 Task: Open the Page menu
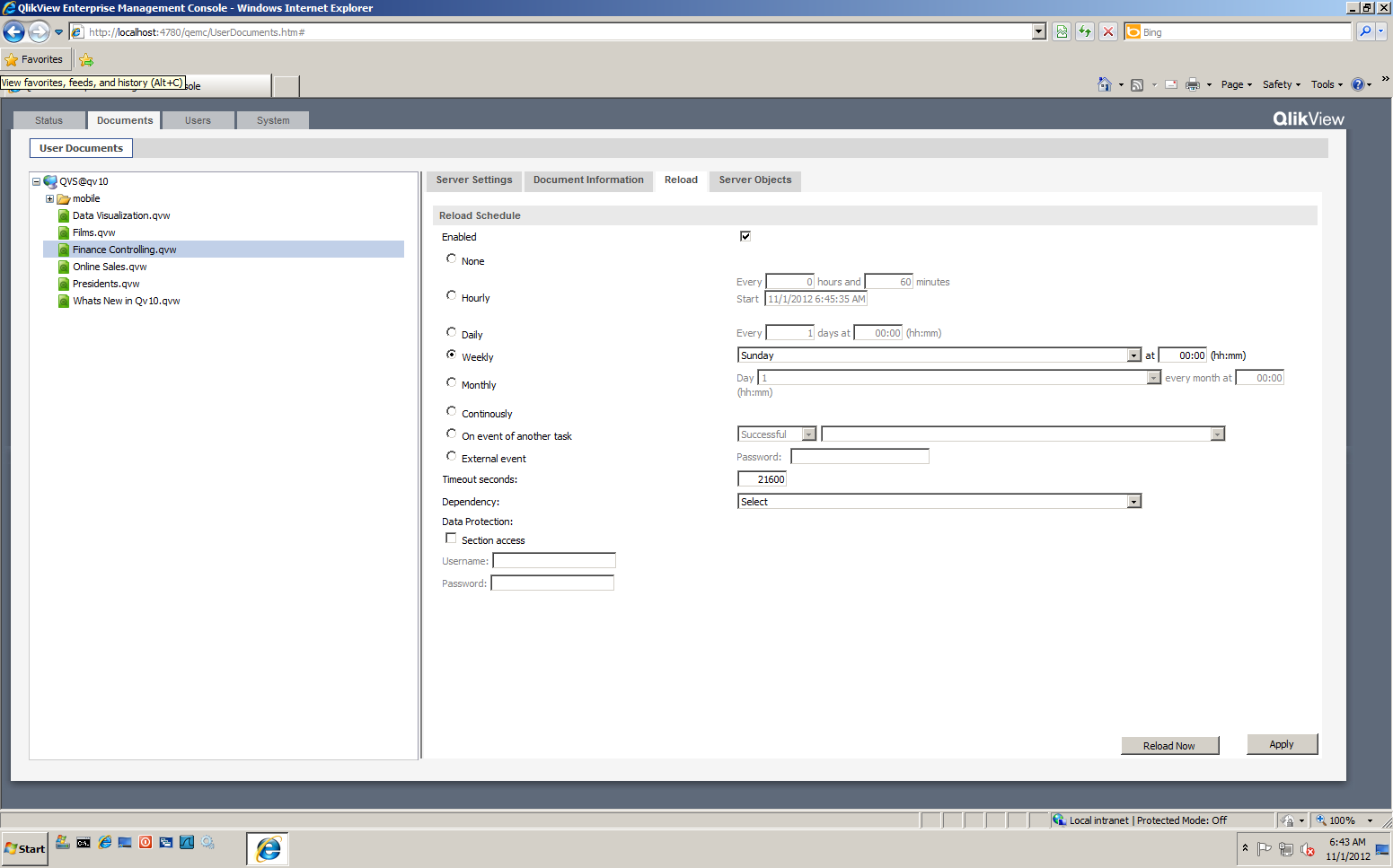(1237, 84)
